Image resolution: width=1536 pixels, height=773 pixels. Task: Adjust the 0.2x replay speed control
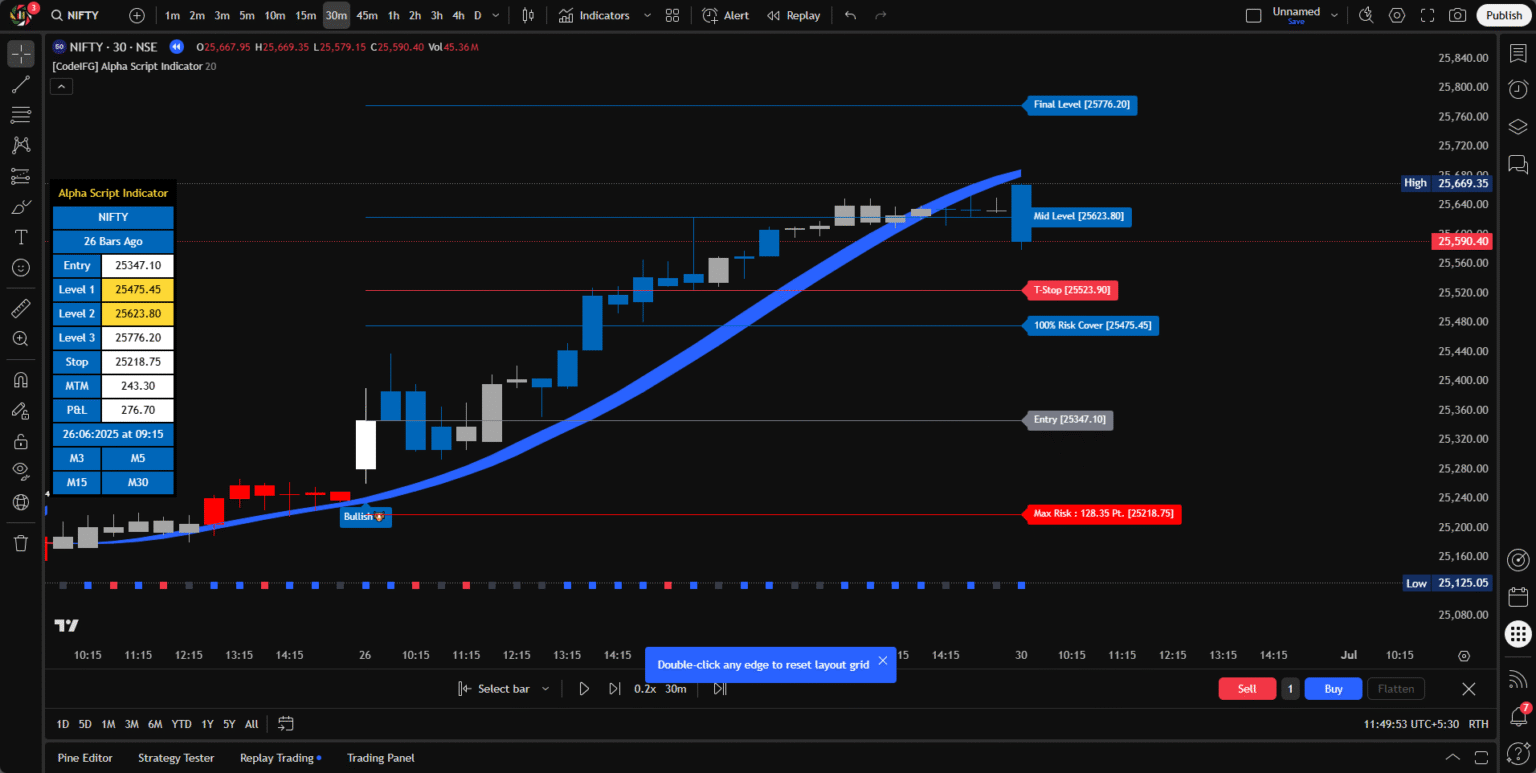[x=646, y=688]
